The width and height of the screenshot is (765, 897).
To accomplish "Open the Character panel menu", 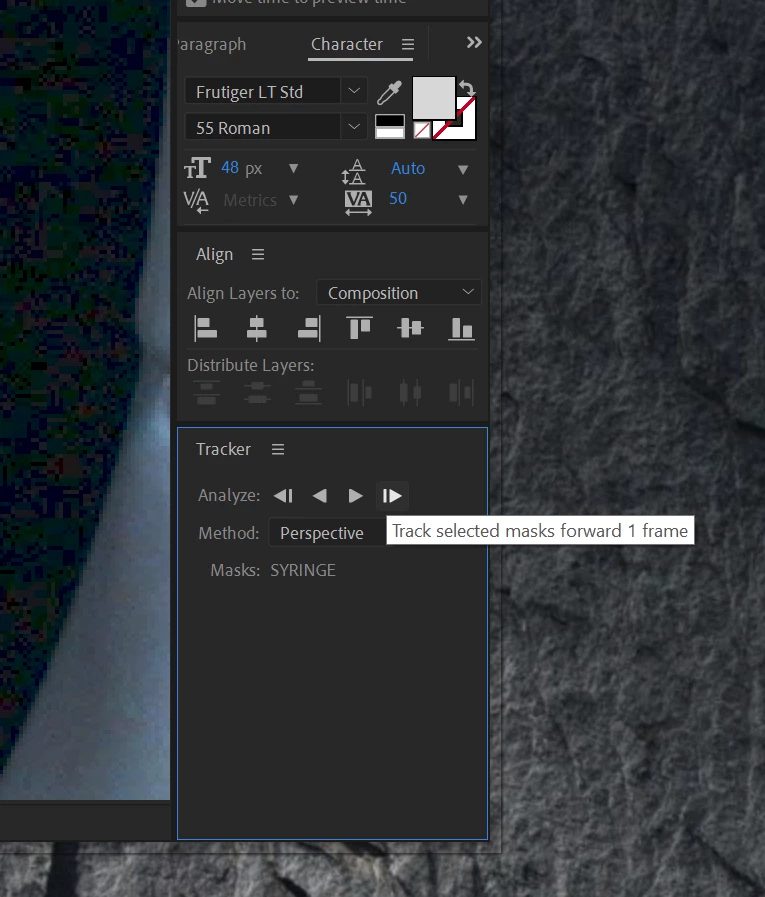I will point(408,44).
